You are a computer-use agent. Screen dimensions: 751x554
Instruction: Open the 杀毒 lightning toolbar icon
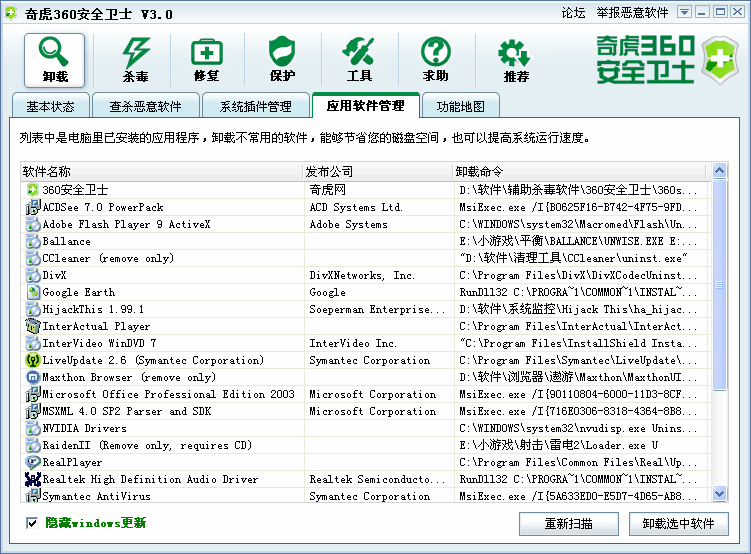136,60
